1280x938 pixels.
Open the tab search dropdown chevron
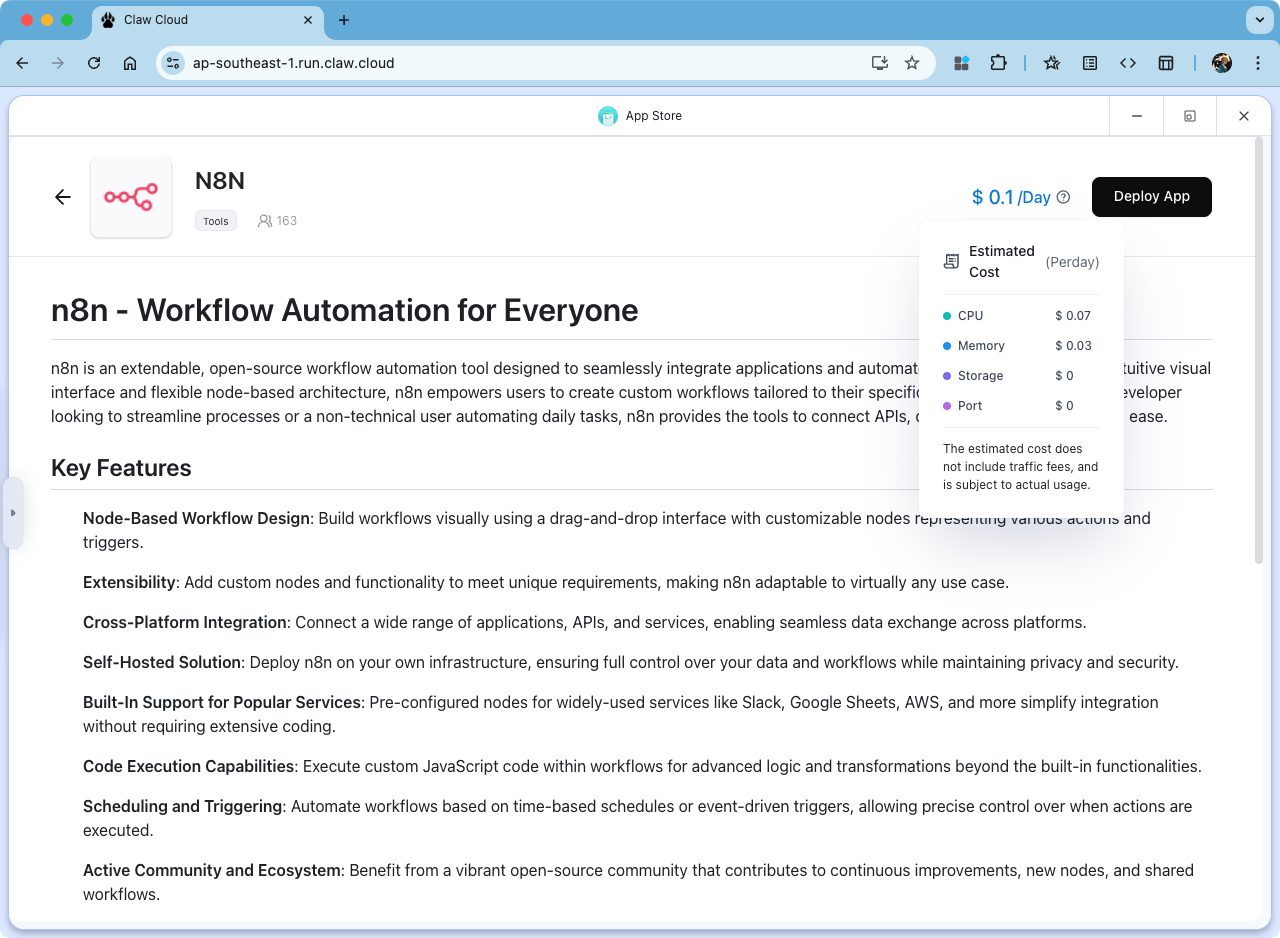pos(1258,20)
